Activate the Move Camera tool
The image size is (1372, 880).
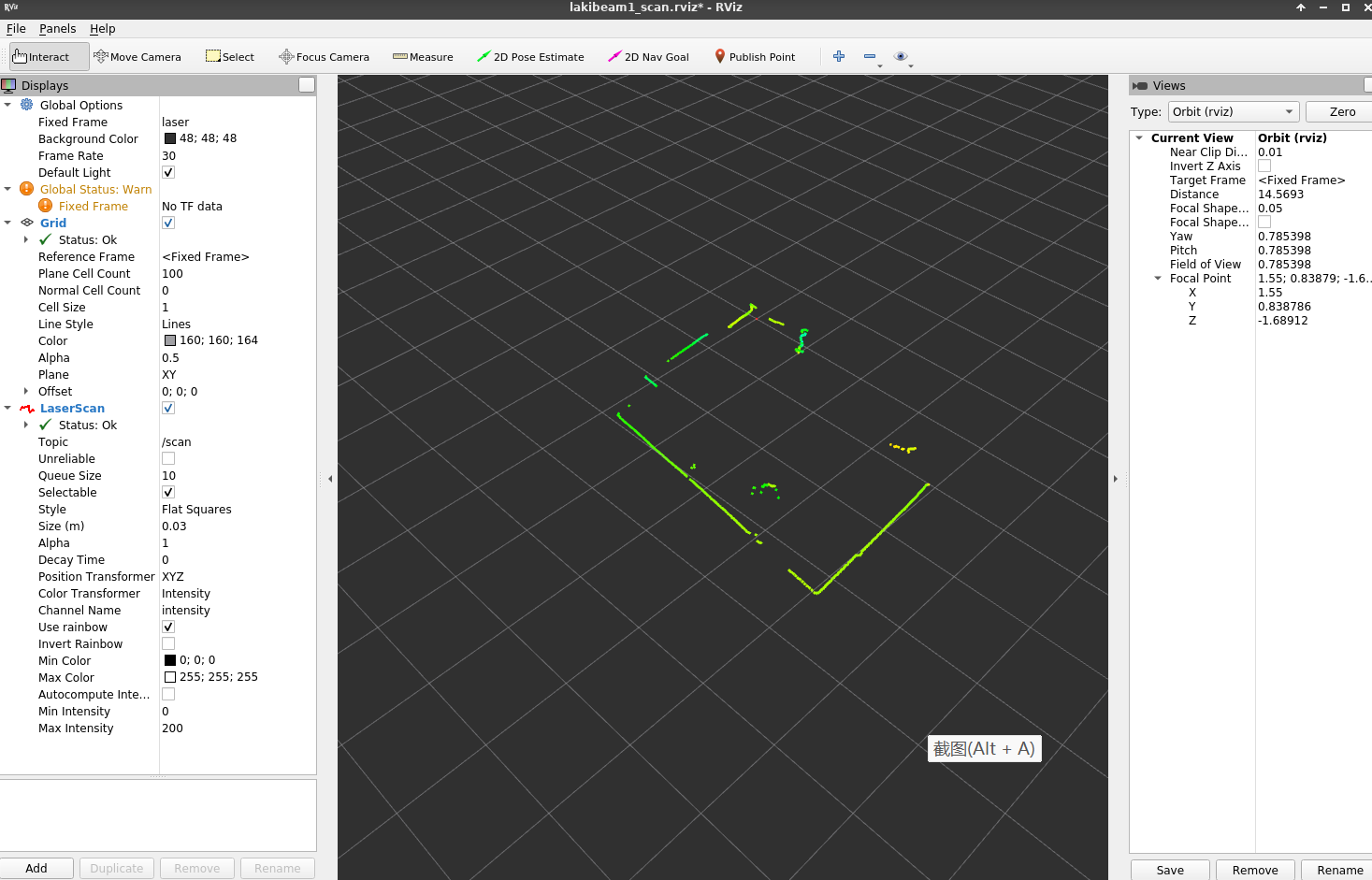(x=137, y=57)
